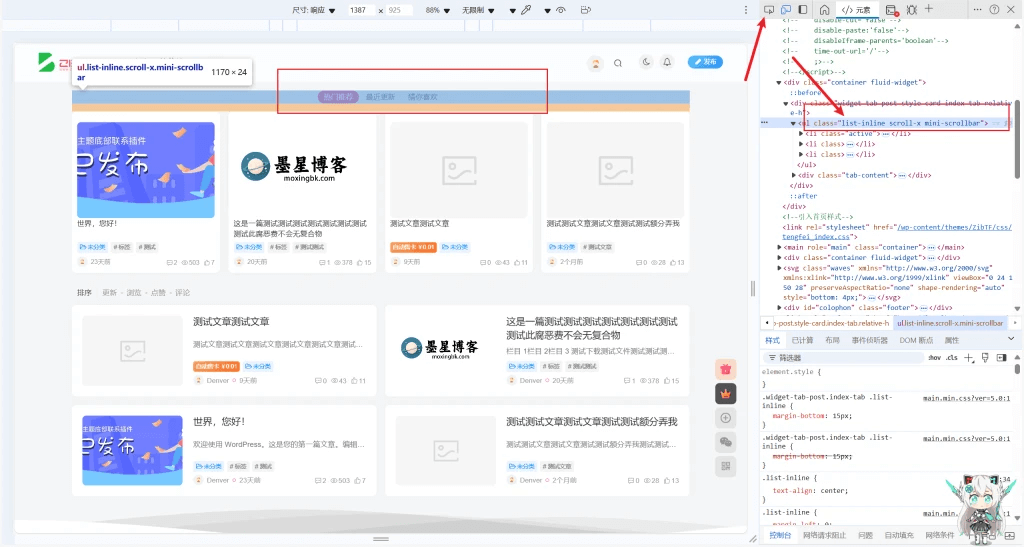Switch to the 已计算 Computed tab
This screenshot has width=1024, height=547.
tap(802, 341)
